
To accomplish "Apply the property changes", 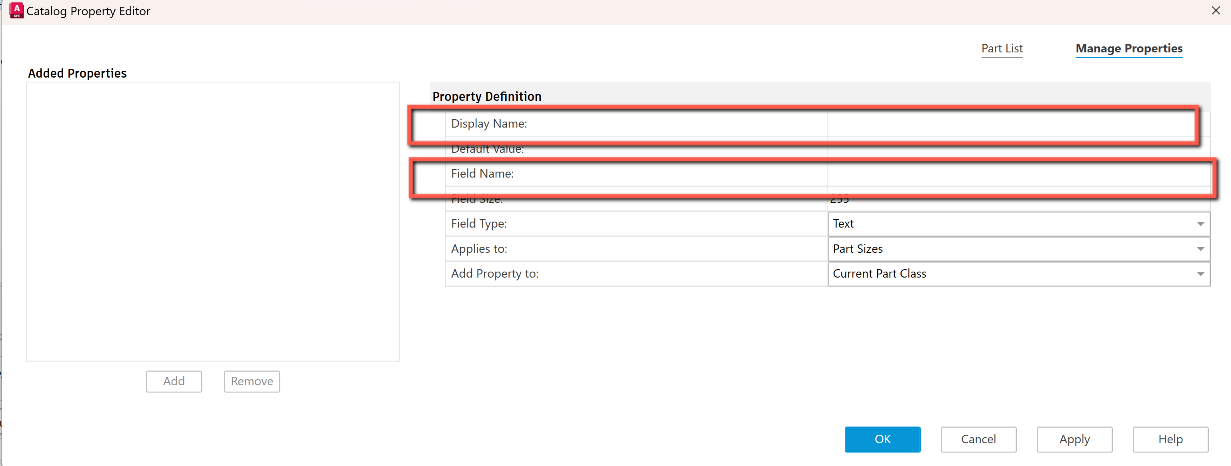I will 1074,439.
